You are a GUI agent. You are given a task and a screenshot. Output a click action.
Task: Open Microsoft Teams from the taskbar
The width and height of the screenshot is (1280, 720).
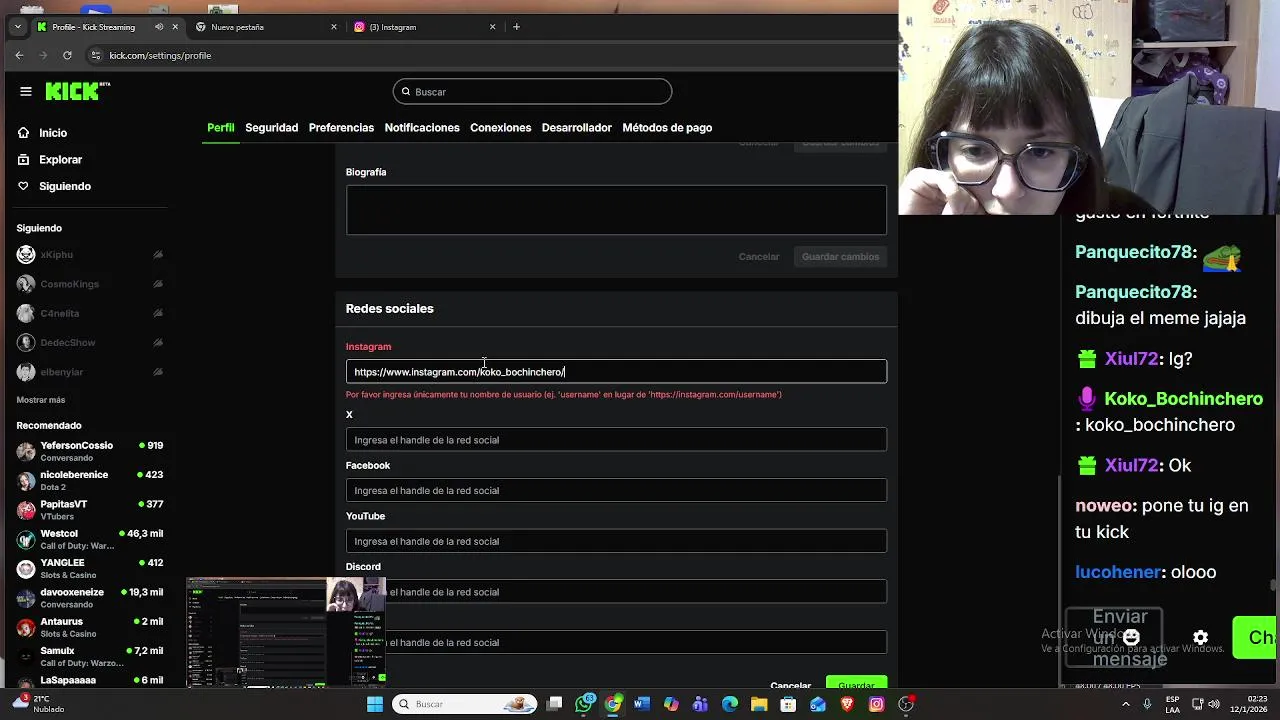point(700,704)
